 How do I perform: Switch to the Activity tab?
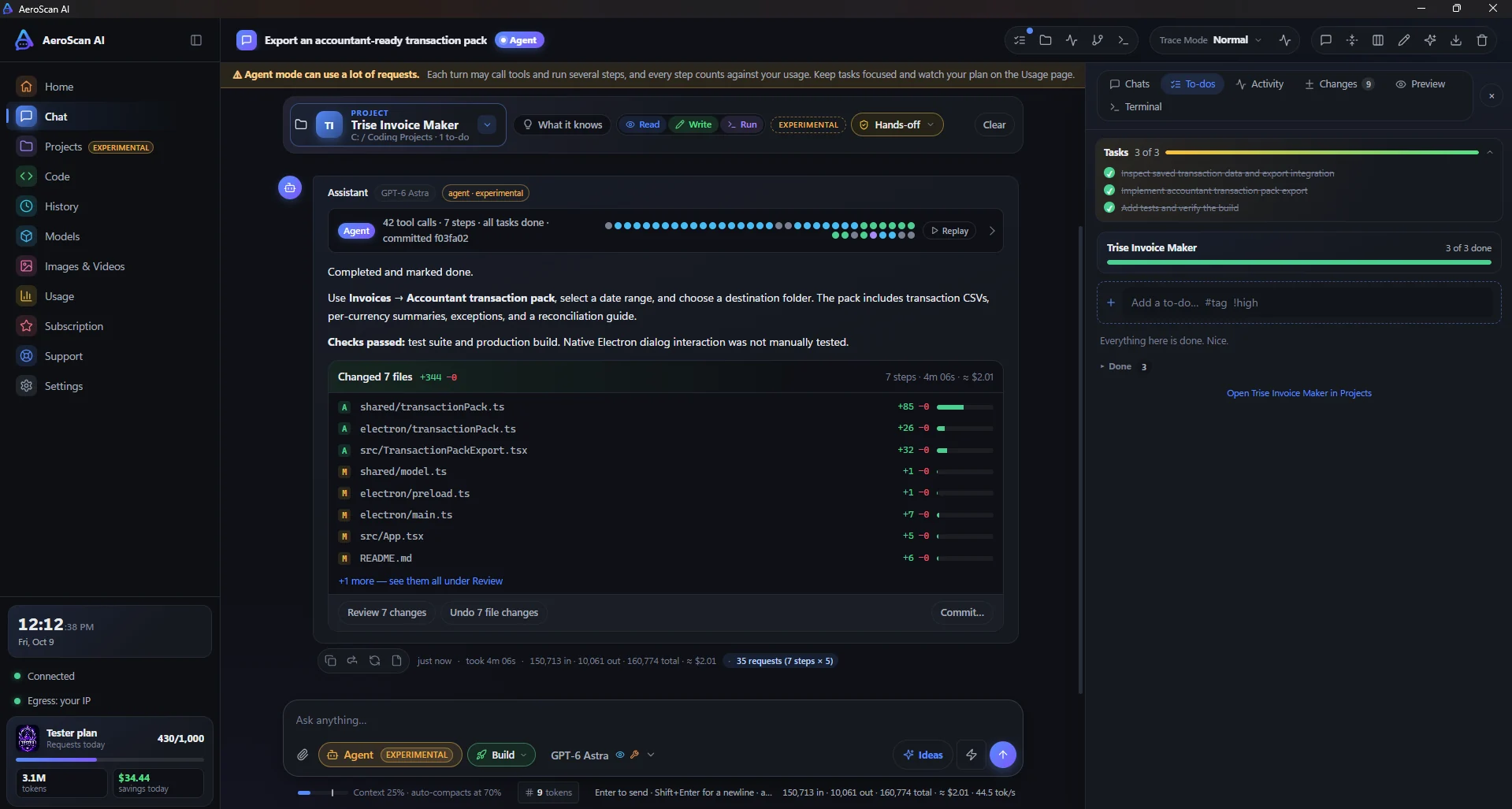(x=1260, y=84)
